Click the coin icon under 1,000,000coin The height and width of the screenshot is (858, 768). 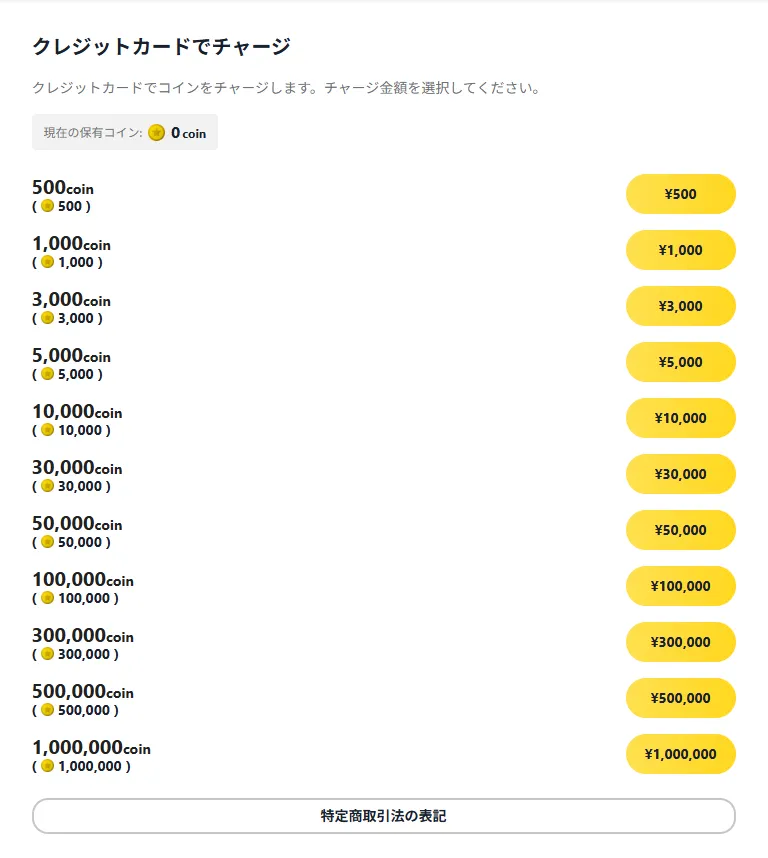click(48, 766)
